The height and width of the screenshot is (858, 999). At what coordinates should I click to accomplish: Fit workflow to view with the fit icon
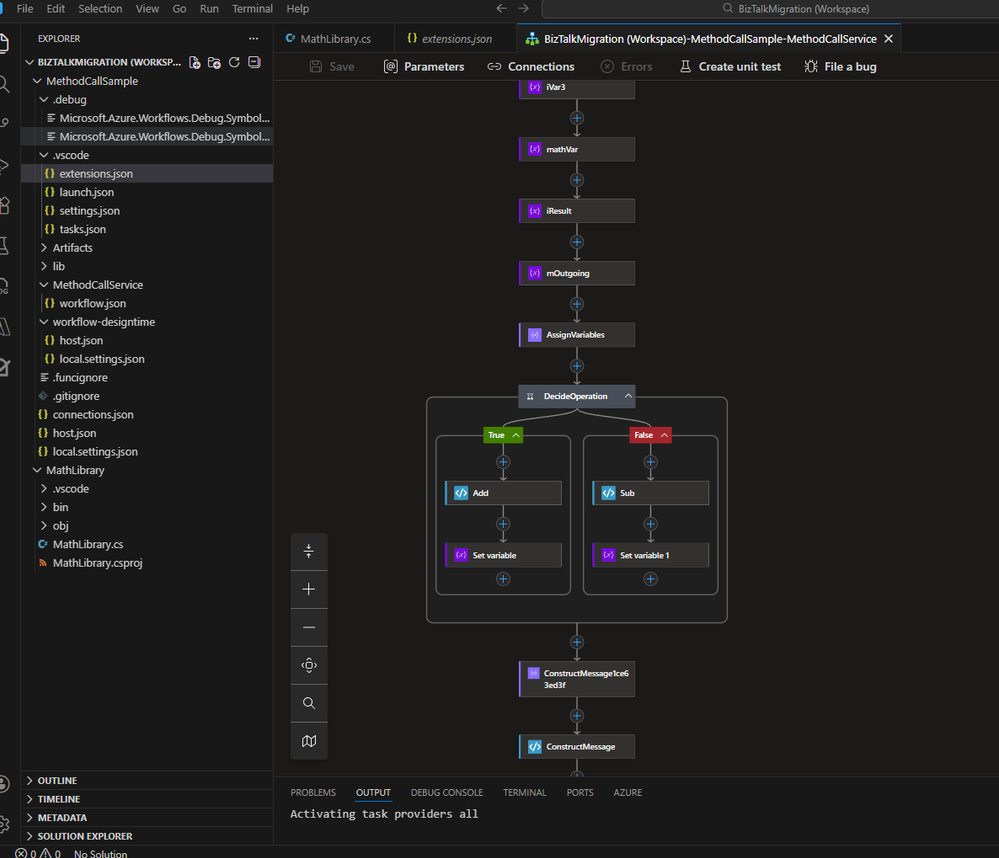(309, 665)
